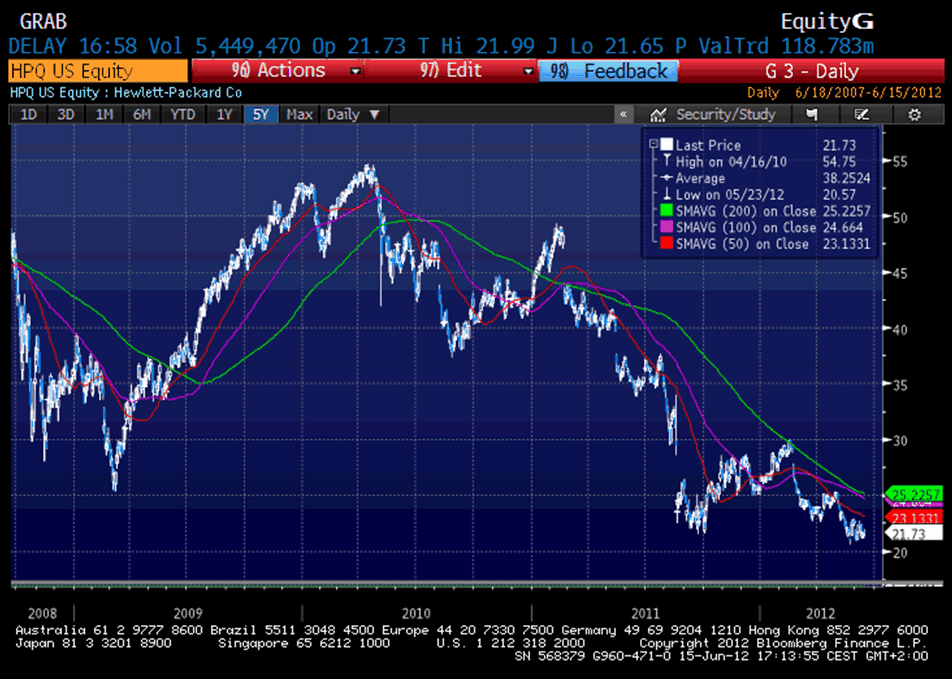The height and width of the screenshot is (679, 952).
Task: Click the G 3 - Daily chart title
Action: pyautogui.click(x=812, y=71)
